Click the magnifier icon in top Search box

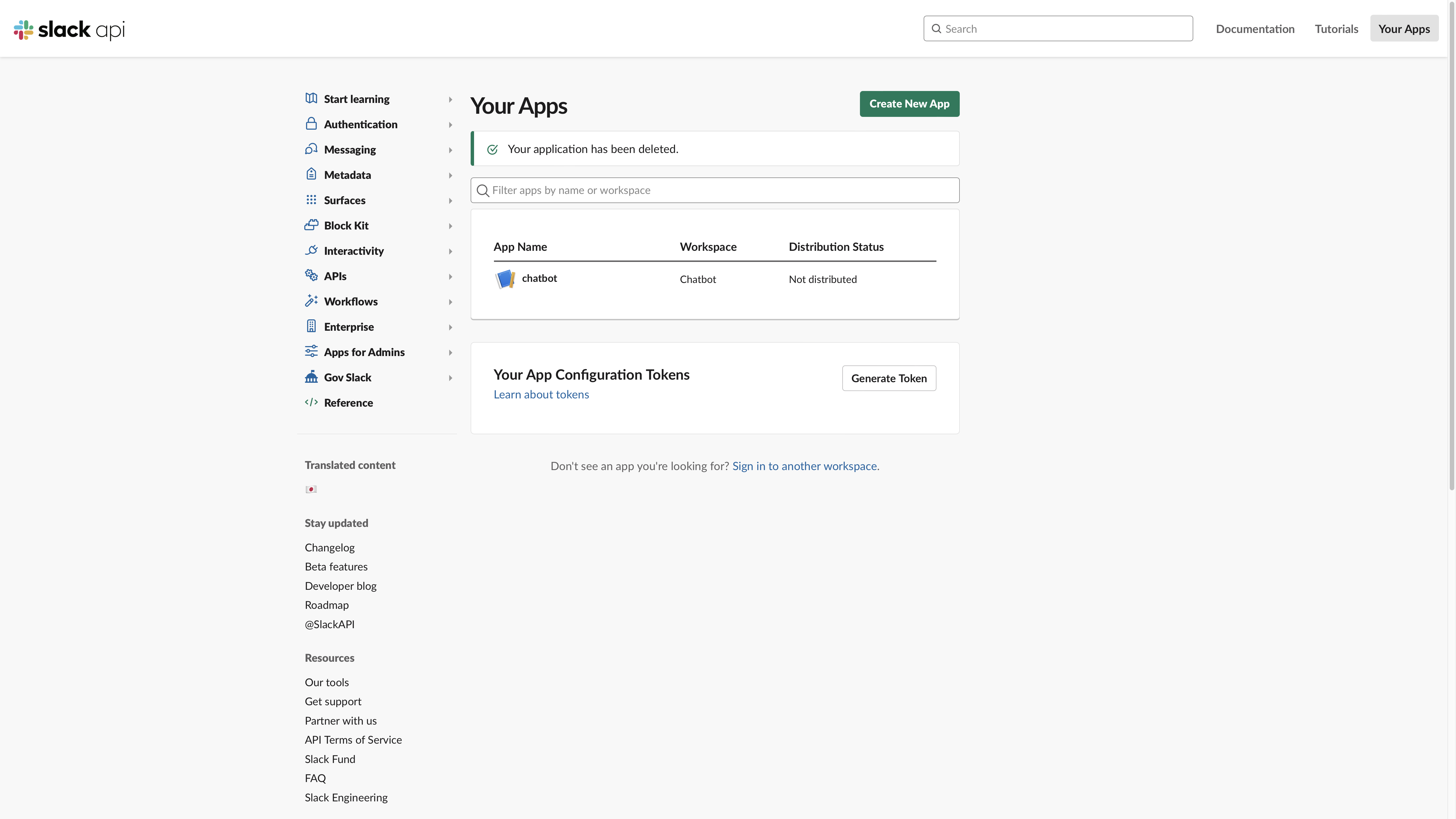click(x=936, y=29)
